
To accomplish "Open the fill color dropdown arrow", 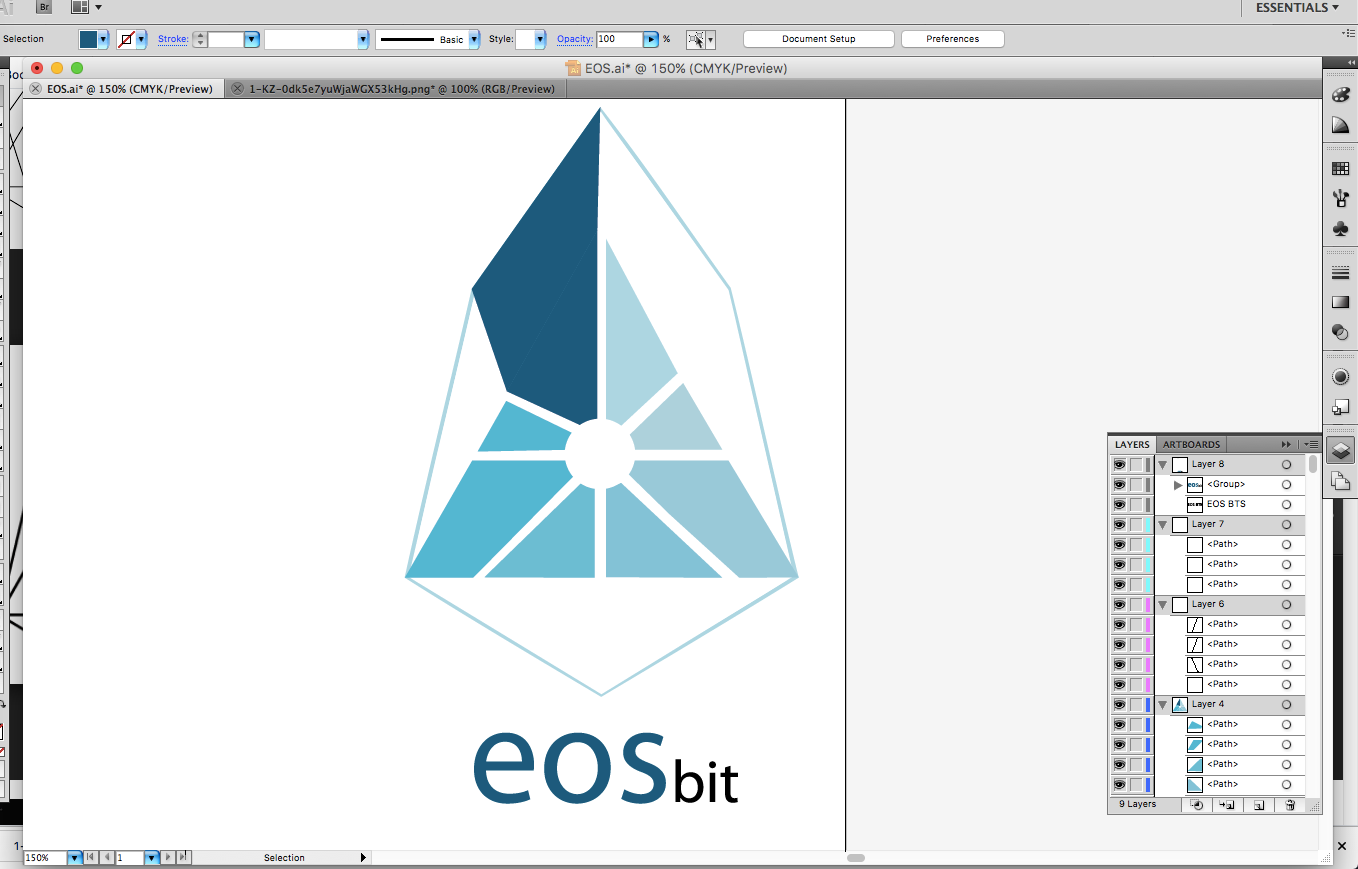I will click(x=103, y=39).
